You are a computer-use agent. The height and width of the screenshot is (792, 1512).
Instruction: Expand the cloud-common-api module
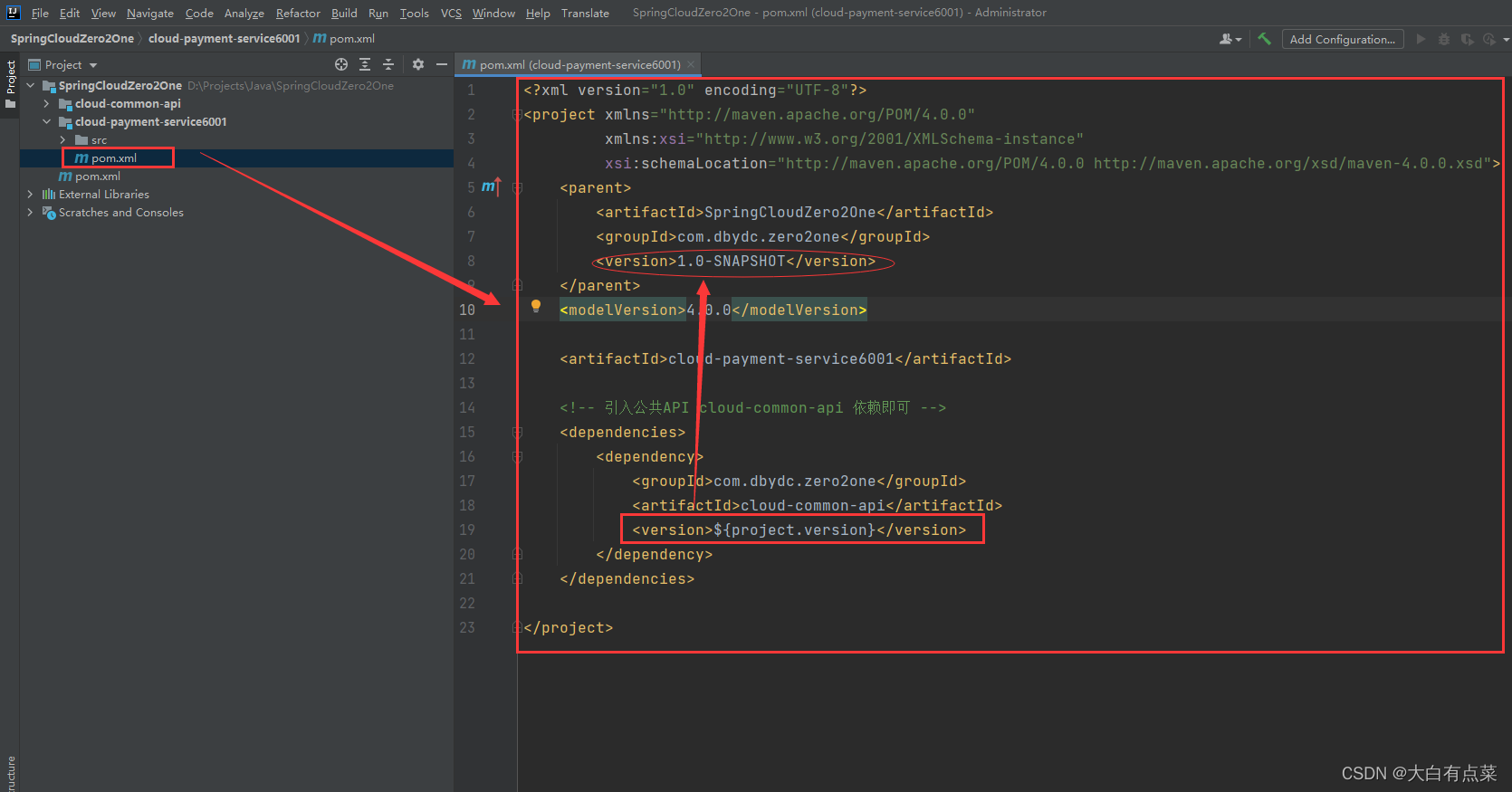pos(47,103)
